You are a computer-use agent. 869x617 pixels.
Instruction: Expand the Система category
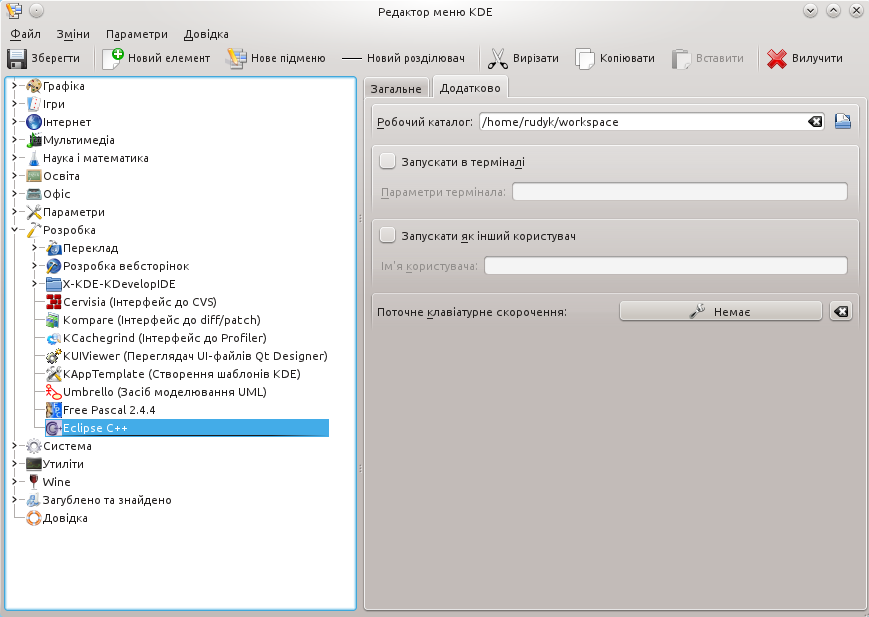click(x=15, y=446)
